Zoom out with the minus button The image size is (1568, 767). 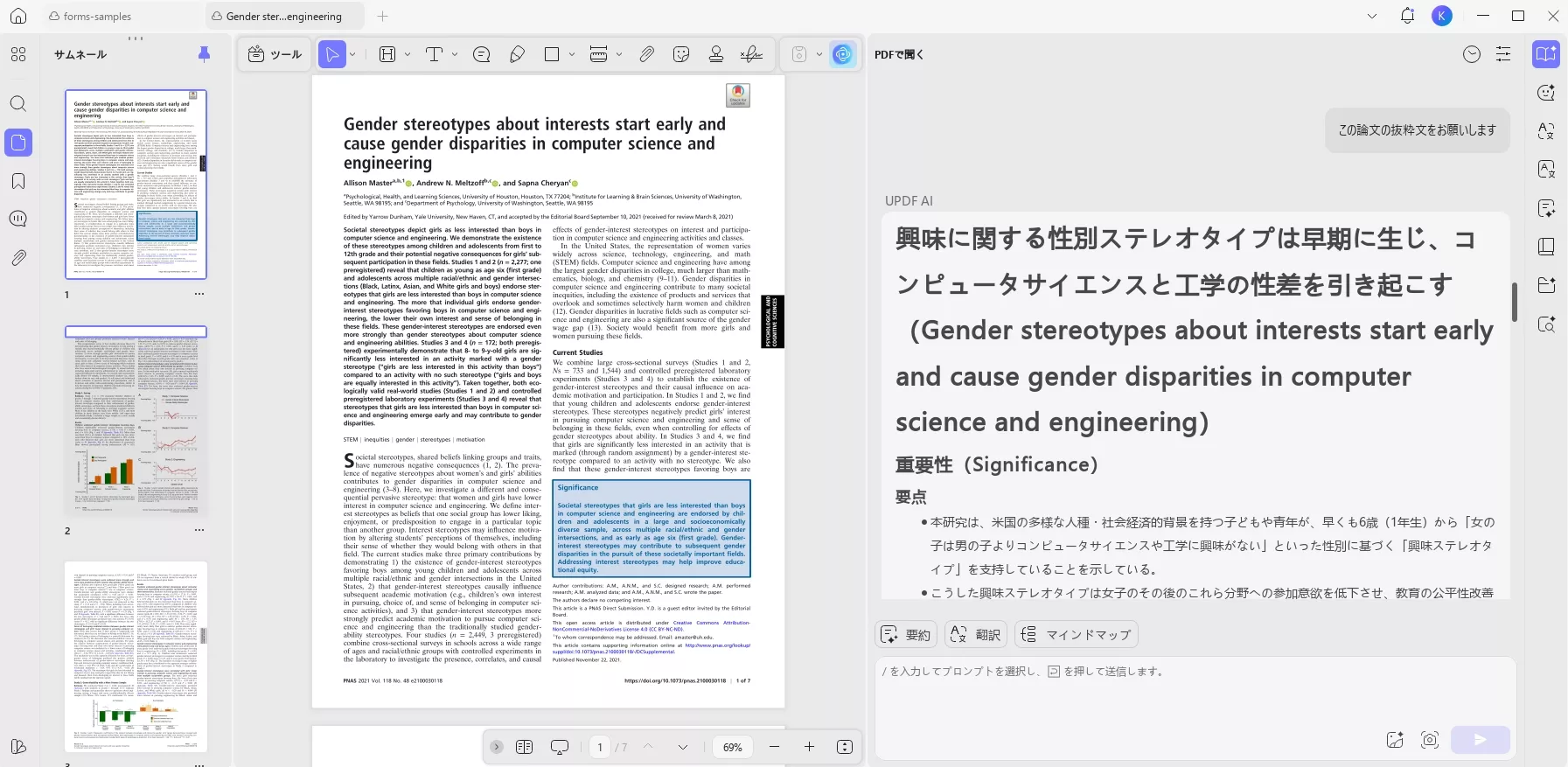point(774,747)
